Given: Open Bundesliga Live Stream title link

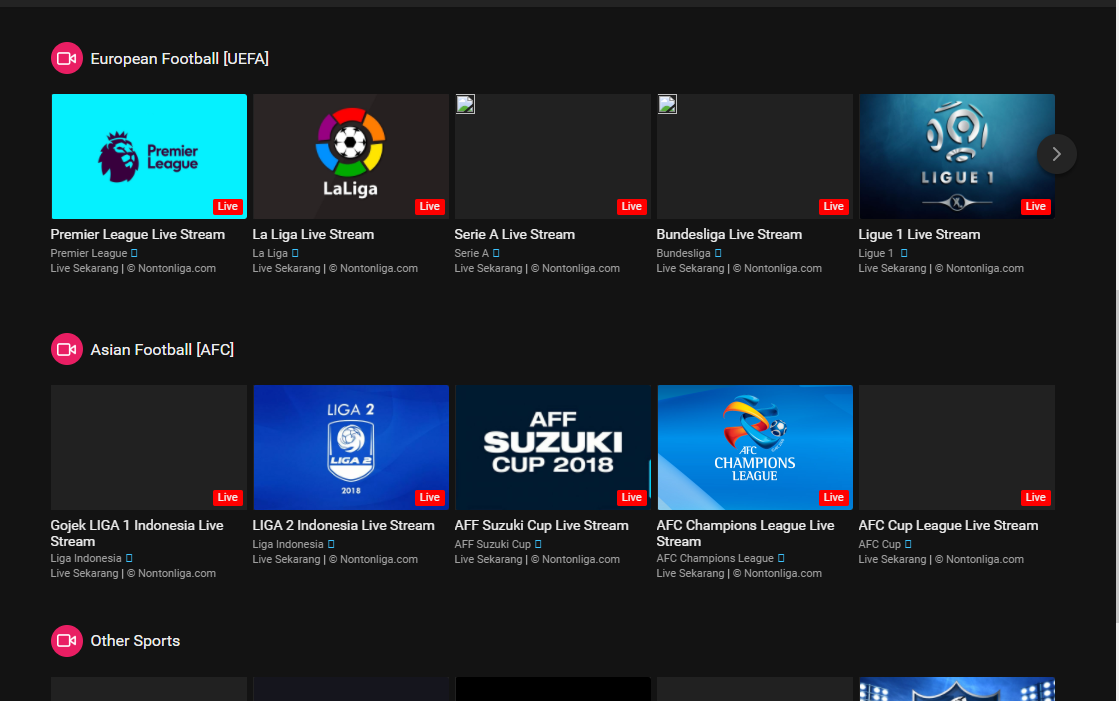Looking at the screenshot, I should point(729,234).
